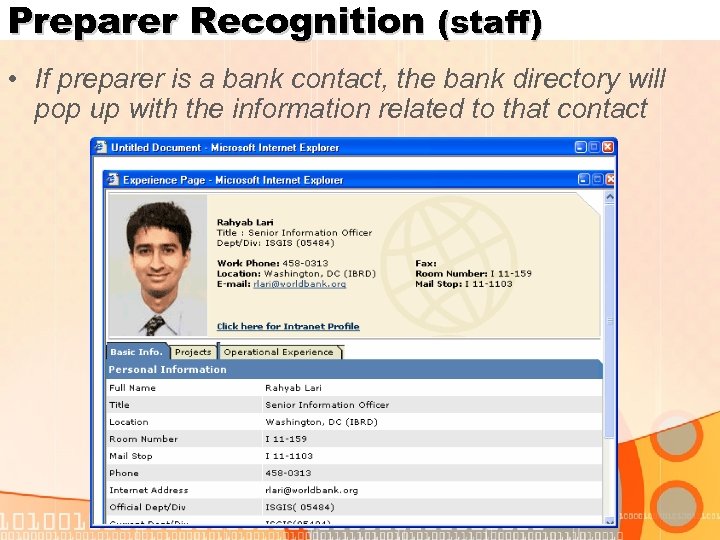Select the Full Name value Rahyab Lari
The image size is (720, 540).
click(x=293, y=388)
